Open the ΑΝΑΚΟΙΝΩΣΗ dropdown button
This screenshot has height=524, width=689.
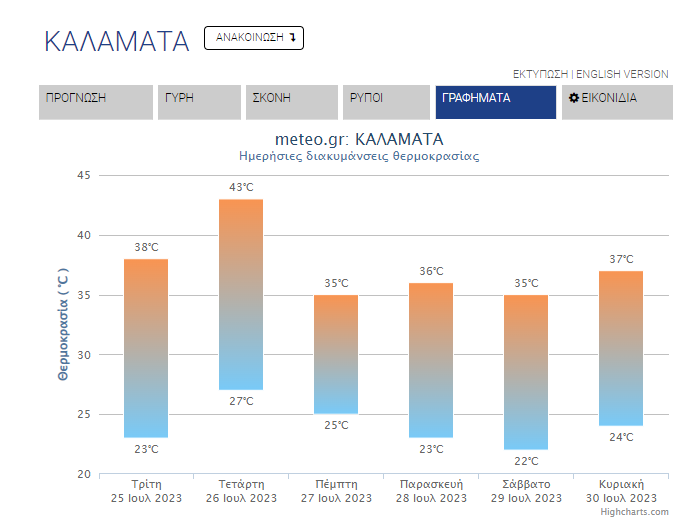[254, 38]
